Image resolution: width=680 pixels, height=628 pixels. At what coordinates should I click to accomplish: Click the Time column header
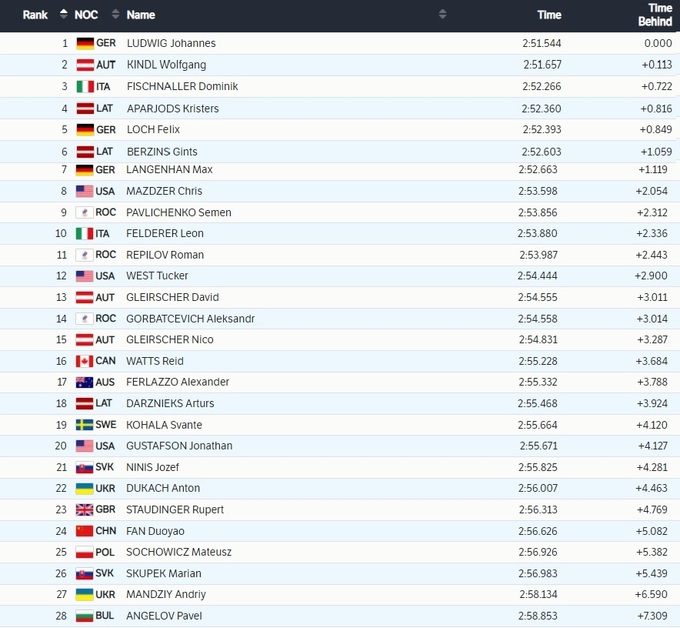tap(549, 15)
